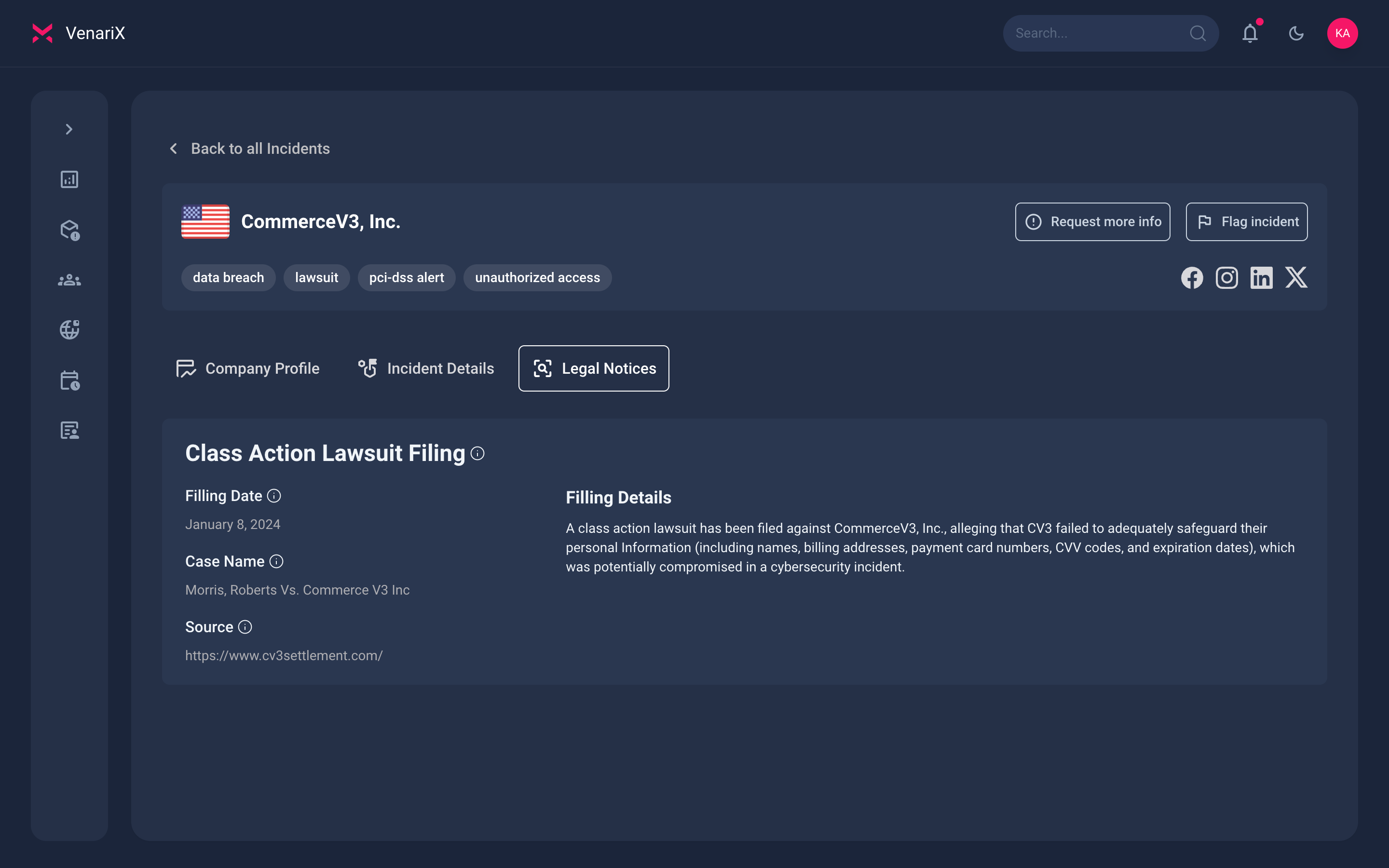Switch to the Incident Details tab

pos(425,368)
